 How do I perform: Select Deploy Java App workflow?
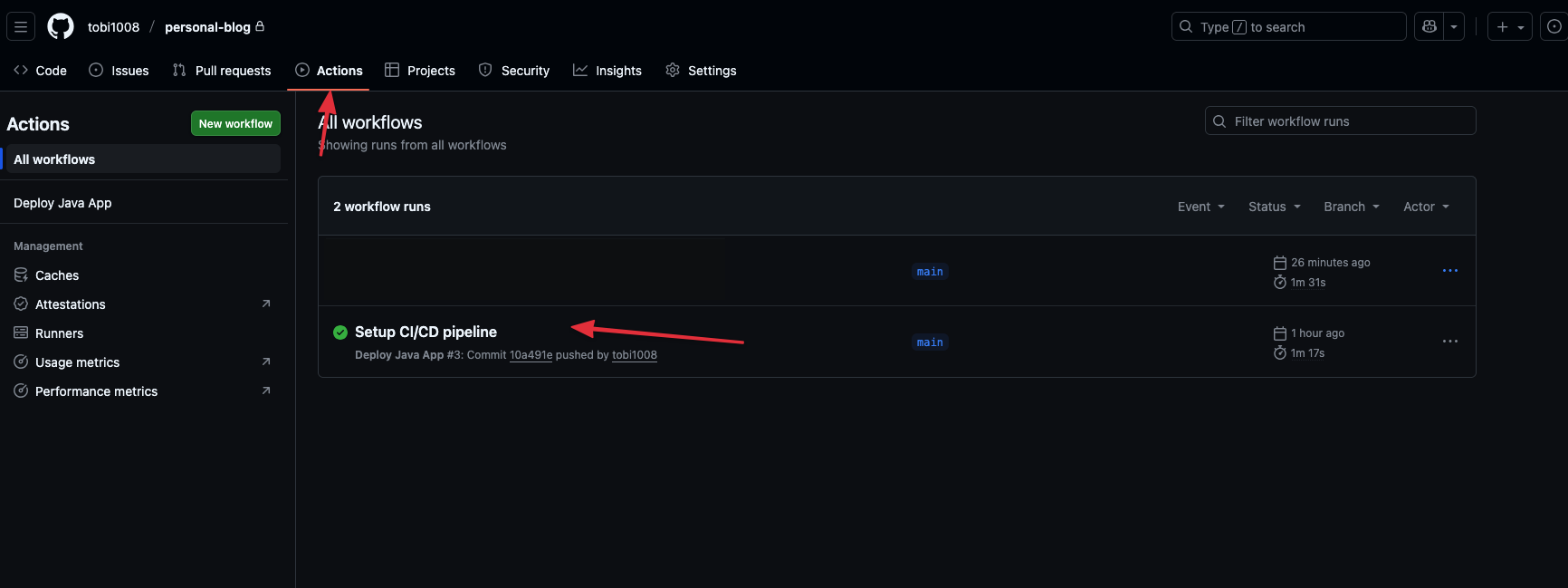[x=62, y=203]
